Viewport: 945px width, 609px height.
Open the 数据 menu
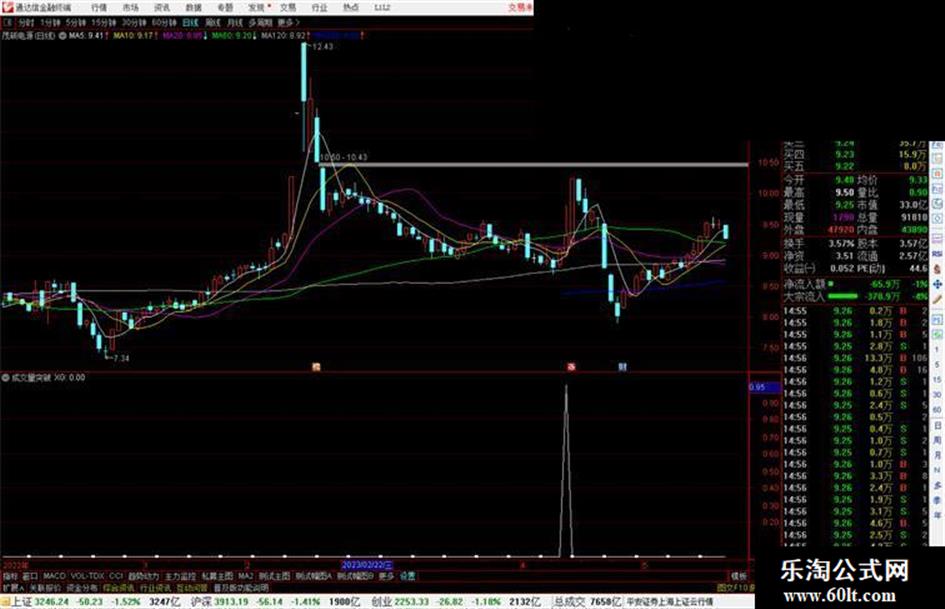[193, 8]
